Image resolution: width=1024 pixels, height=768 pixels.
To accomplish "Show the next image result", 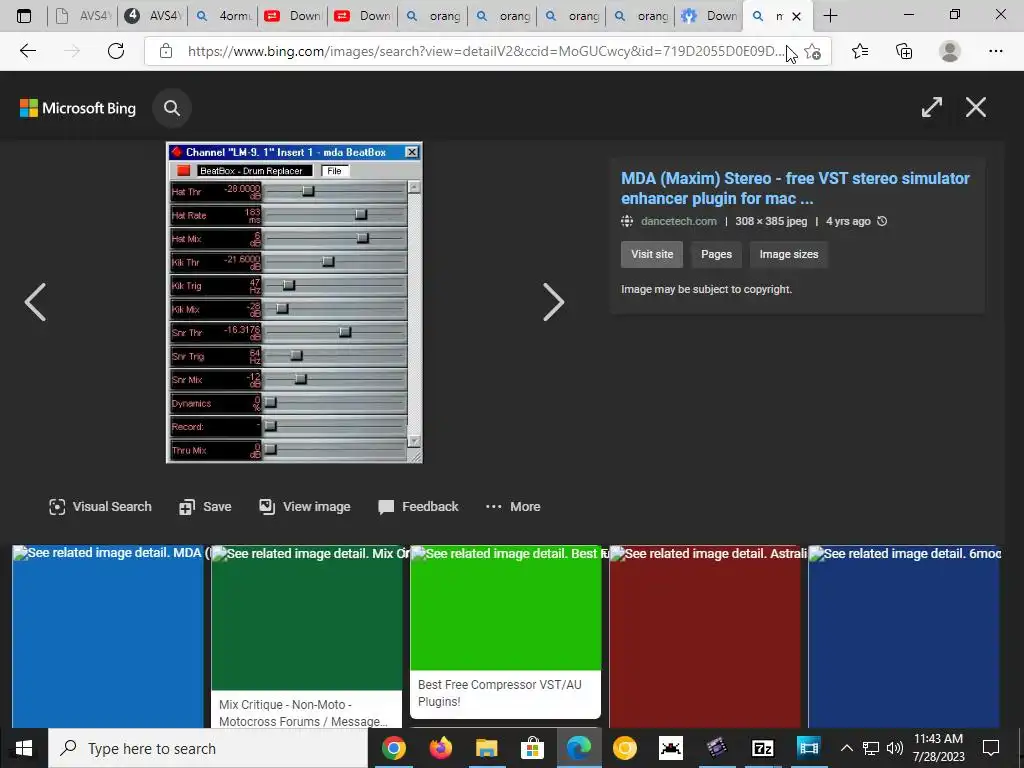I will (x=553, y=302).
